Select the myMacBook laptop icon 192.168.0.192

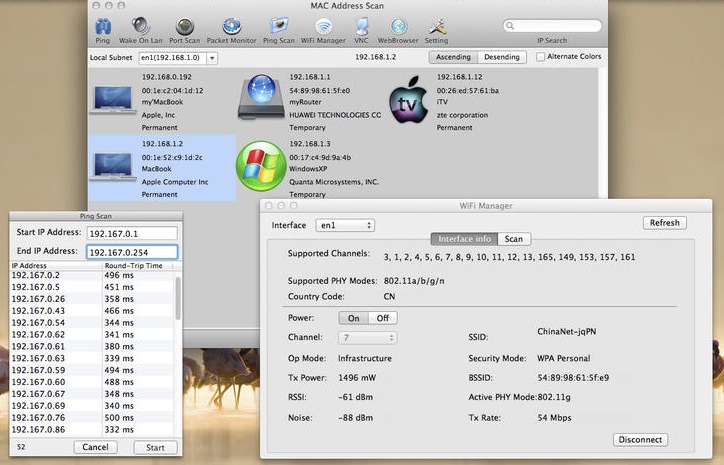coord(114,99)
